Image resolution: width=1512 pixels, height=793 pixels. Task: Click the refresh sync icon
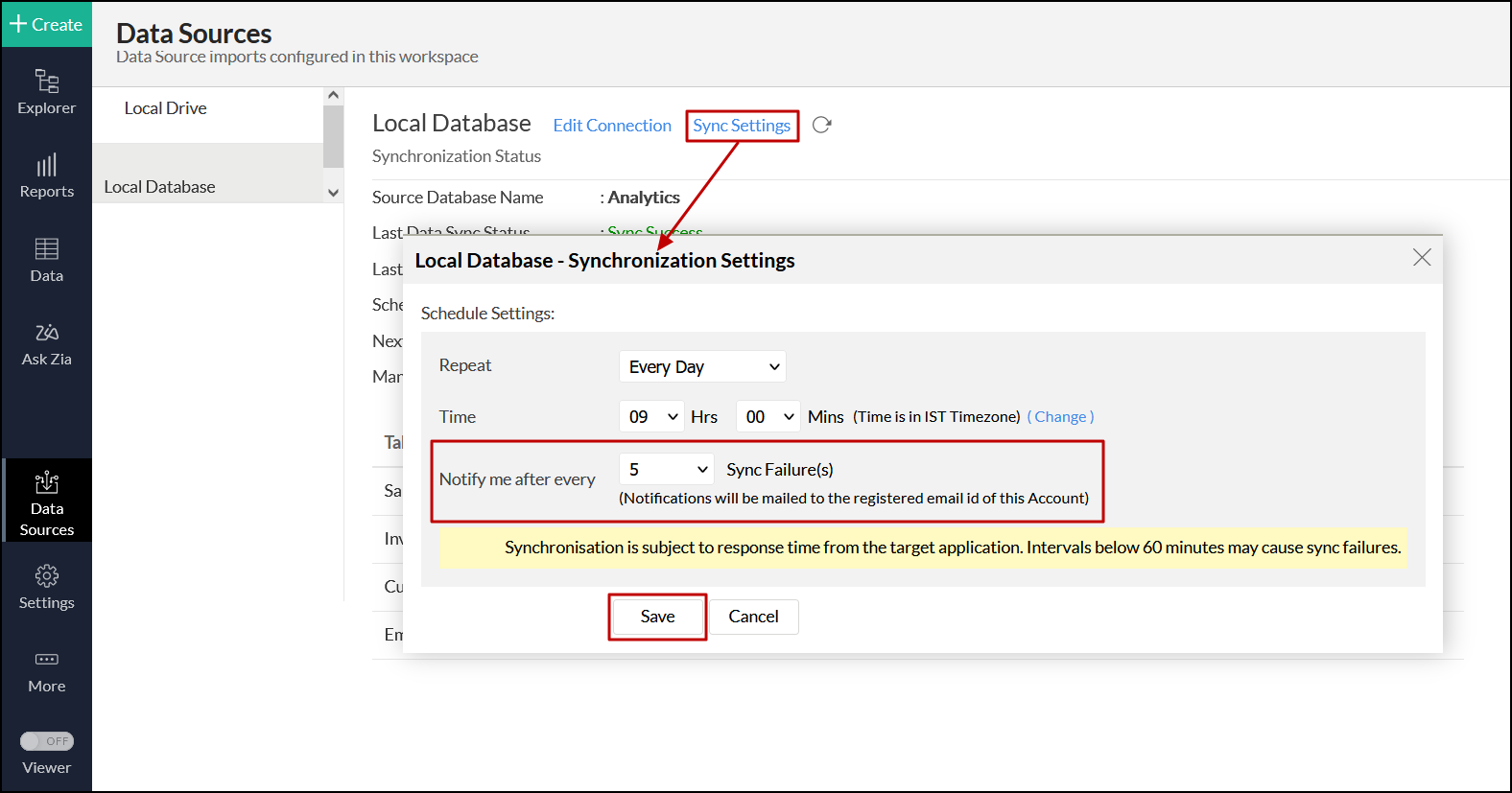tap(821, 126)
